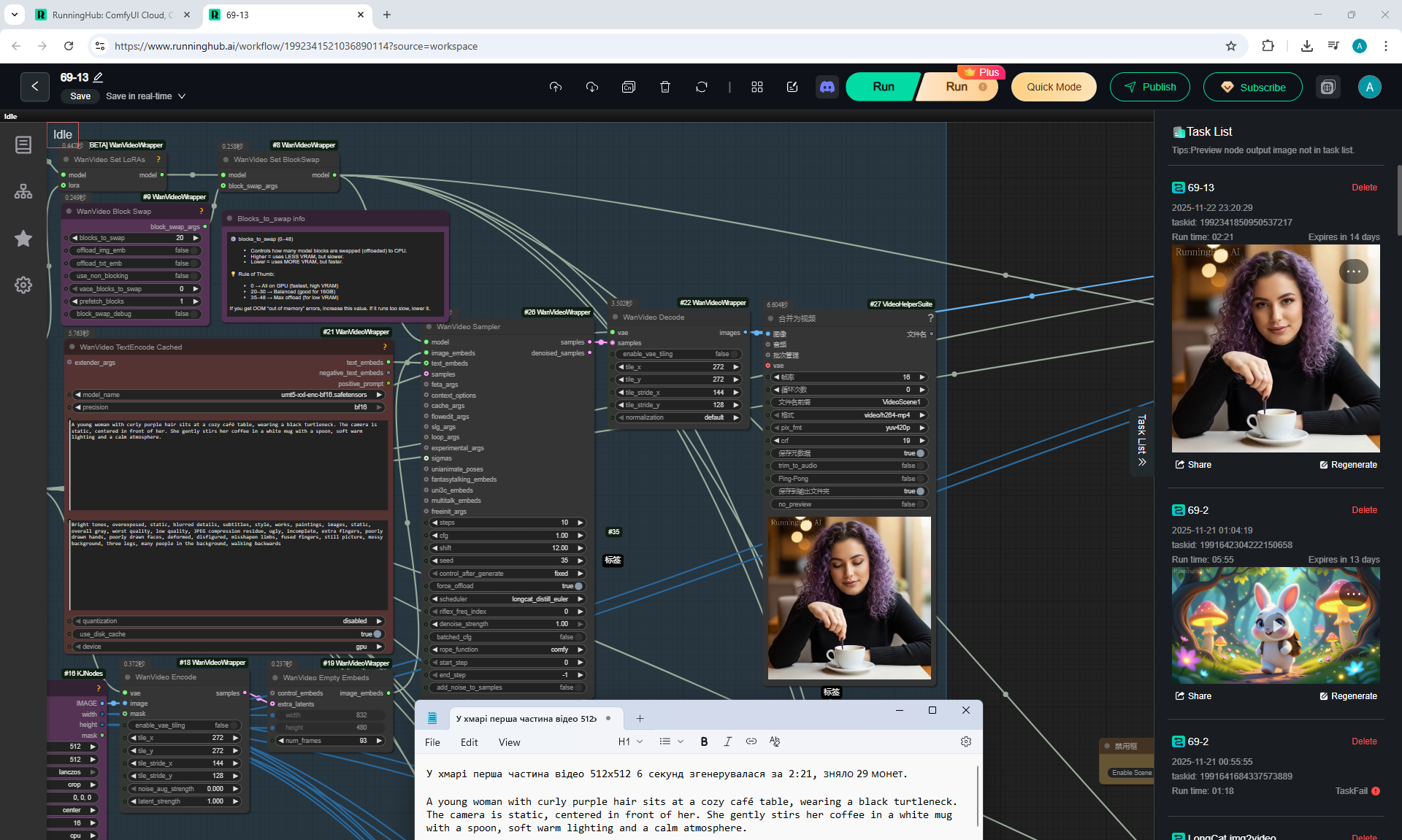Image resolution: width=1402 pixels, height=840 pixels.
Task: Click the Quick Mode button
Action: point(1054,87)
